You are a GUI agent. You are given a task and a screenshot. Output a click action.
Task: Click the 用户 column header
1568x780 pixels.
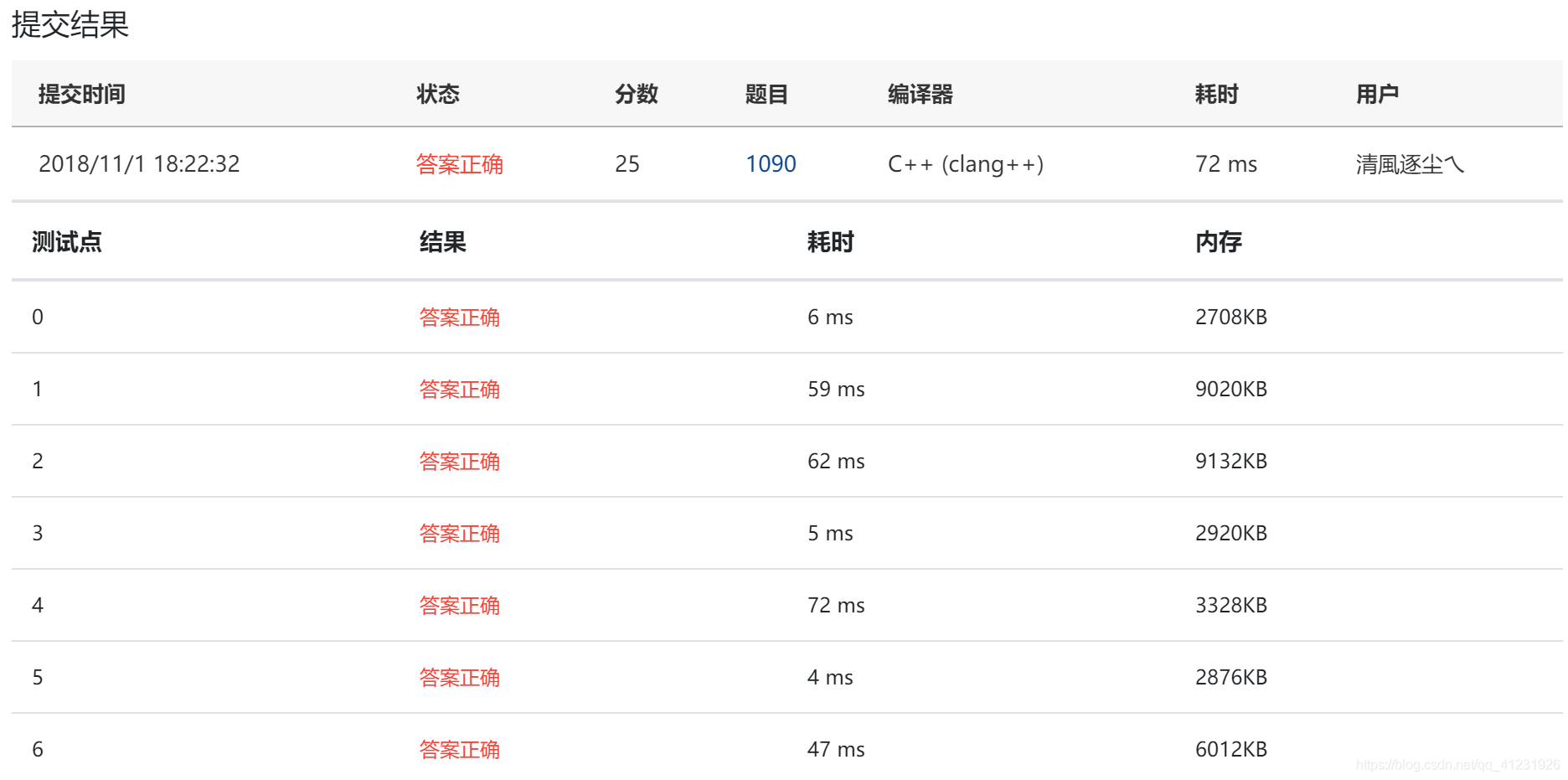coord(1378,94)
